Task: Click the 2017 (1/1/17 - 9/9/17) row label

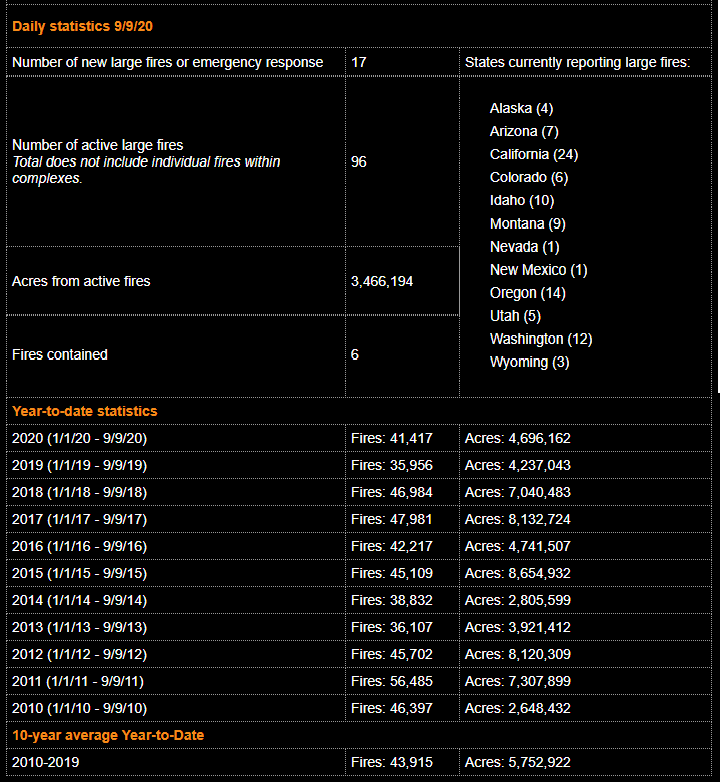Action: tap(79, 519)
